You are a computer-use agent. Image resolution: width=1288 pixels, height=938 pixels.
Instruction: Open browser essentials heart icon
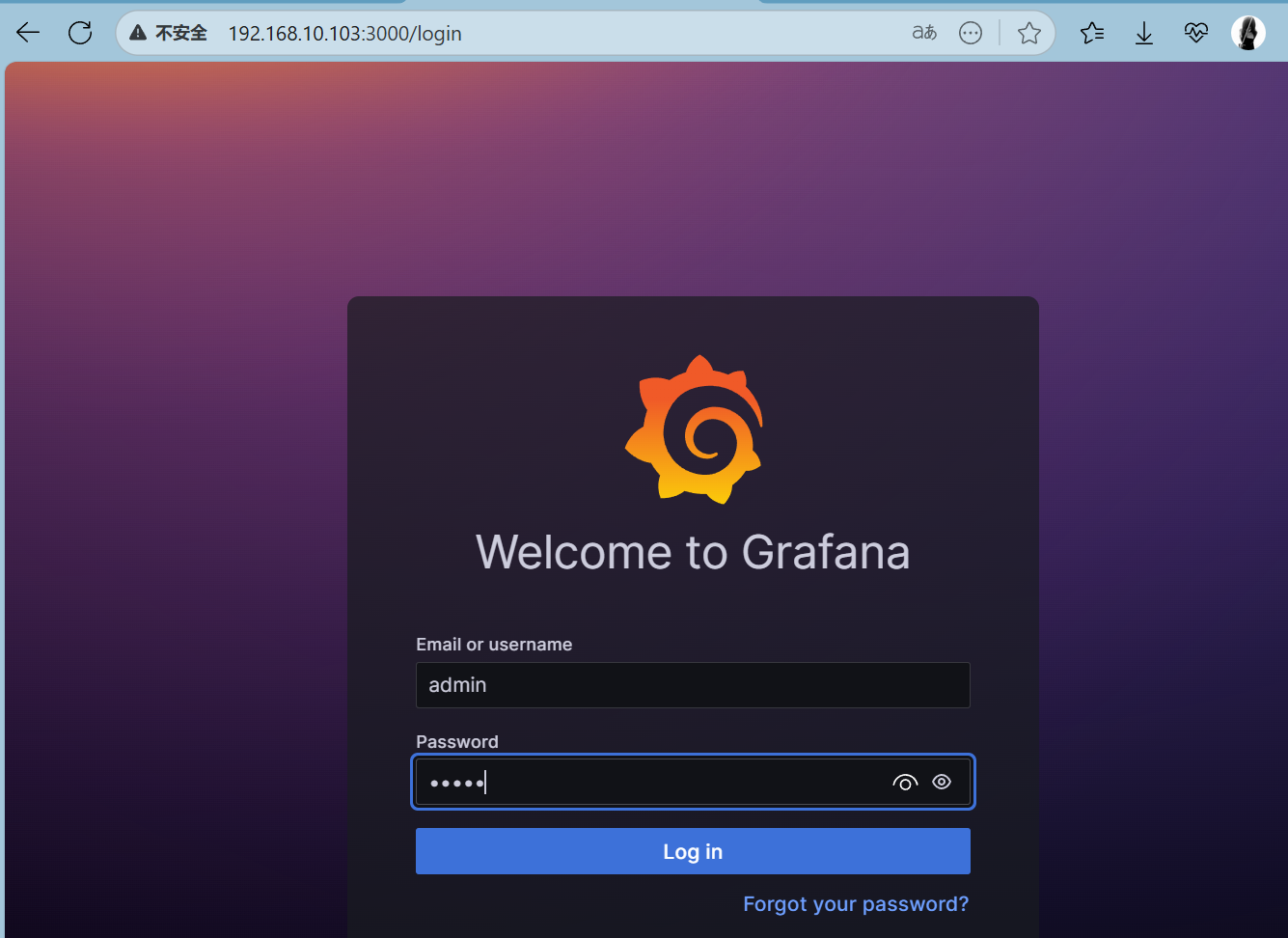(1196, 33)
